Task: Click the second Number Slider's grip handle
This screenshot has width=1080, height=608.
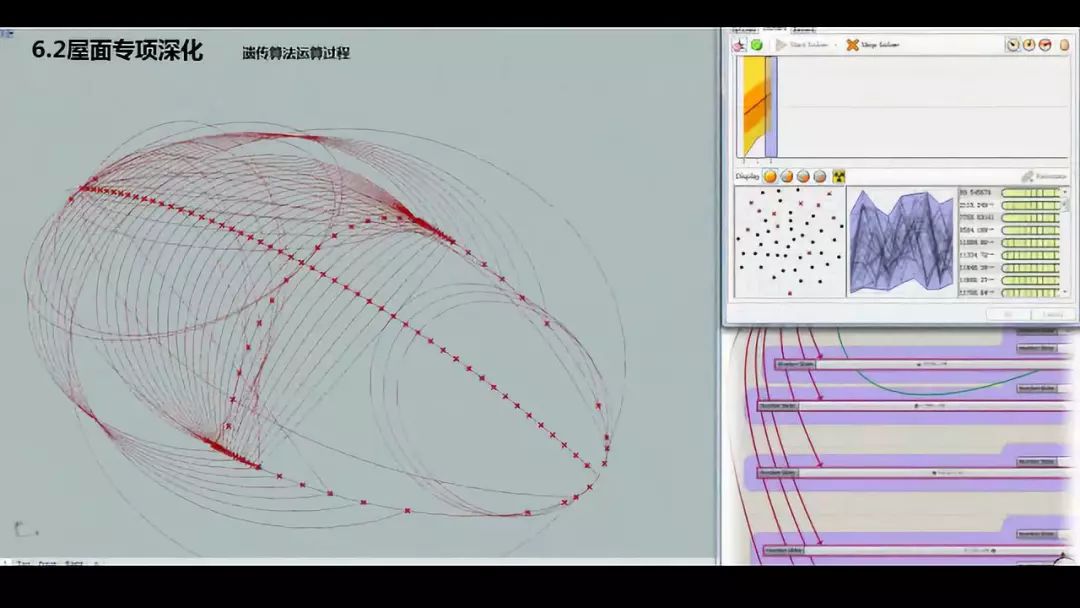Action: click(917, 406)
